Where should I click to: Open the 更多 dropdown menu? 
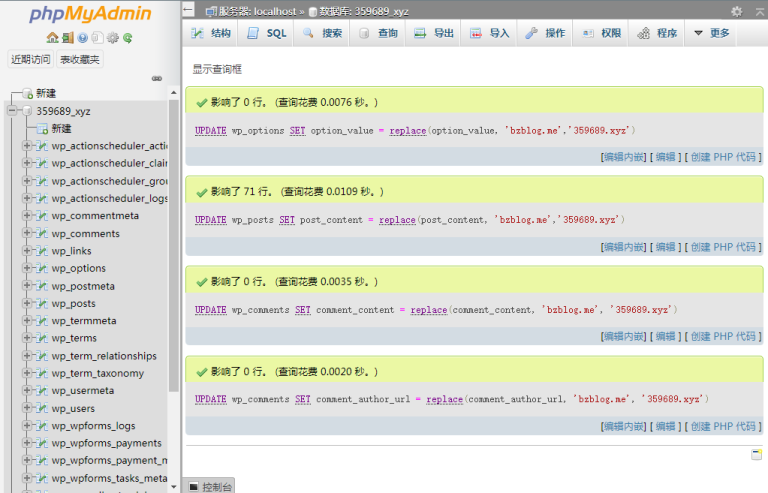click(712, 33)
